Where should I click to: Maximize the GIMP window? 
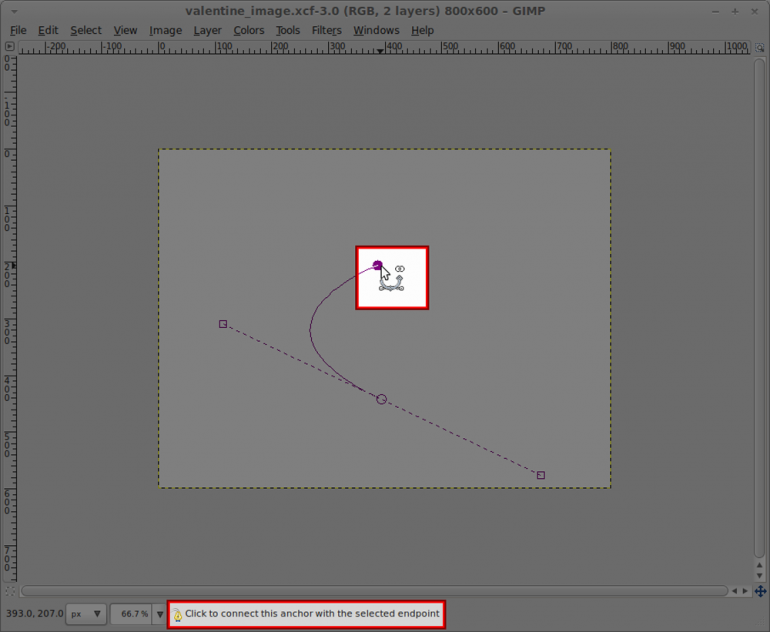click(x=735, y=12)
